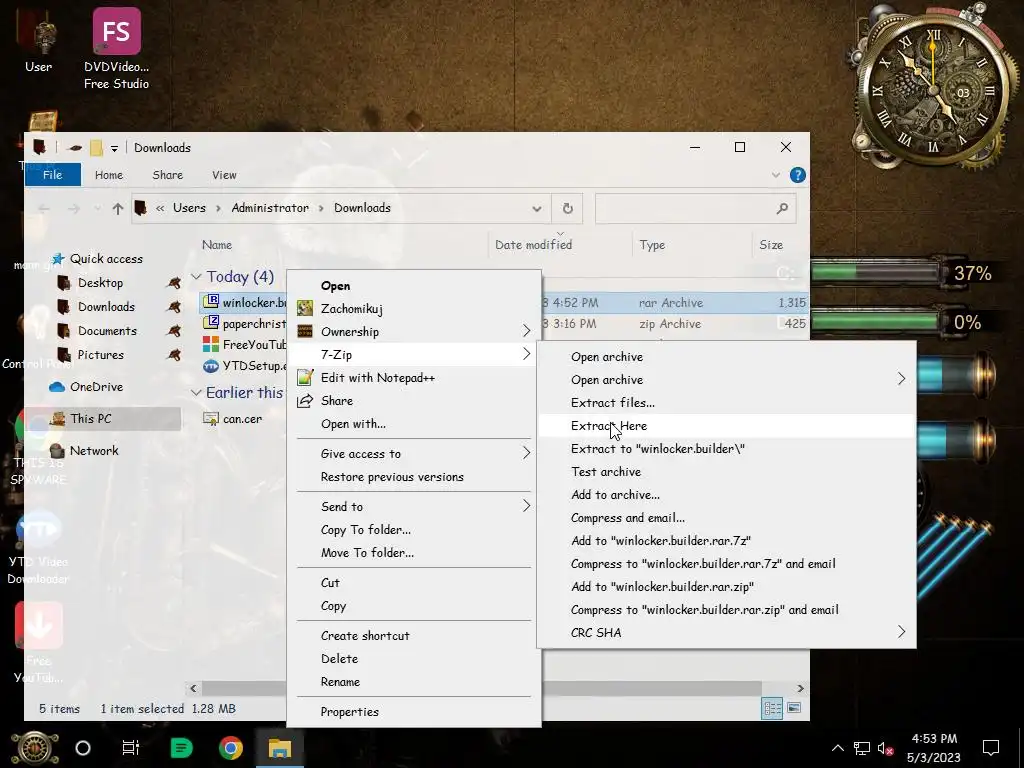Viewport: 1024px width, 768px height.
Task: Select OneDrive in navigation pane
Action: (96, 387)
